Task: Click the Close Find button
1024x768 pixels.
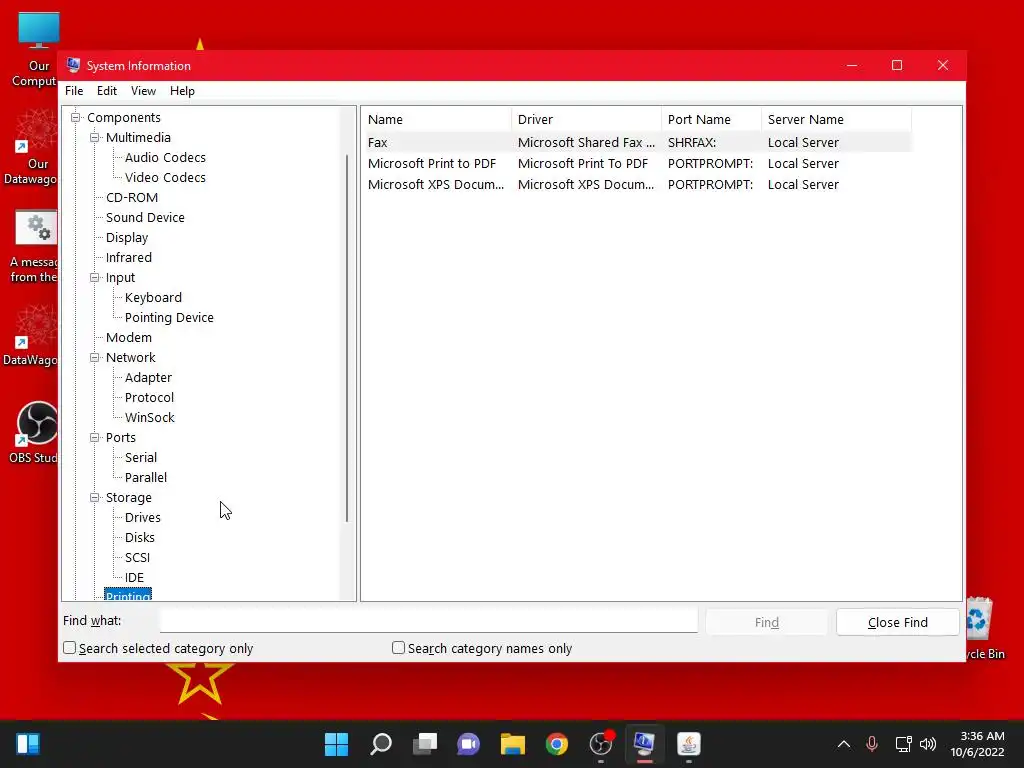Action: coord(897,622)
